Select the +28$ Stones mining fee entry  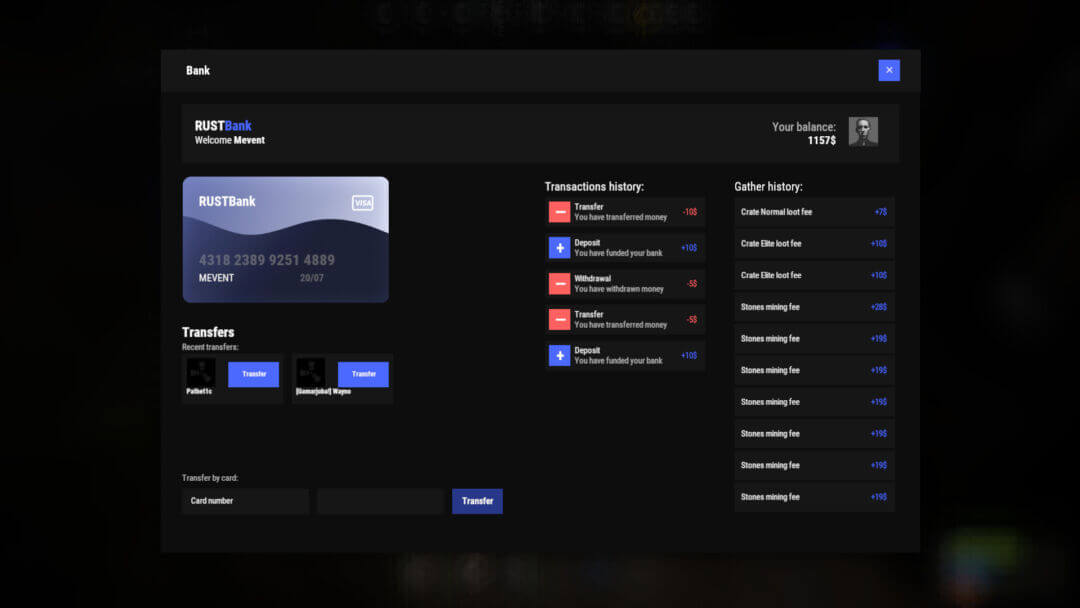click(813, 306)
